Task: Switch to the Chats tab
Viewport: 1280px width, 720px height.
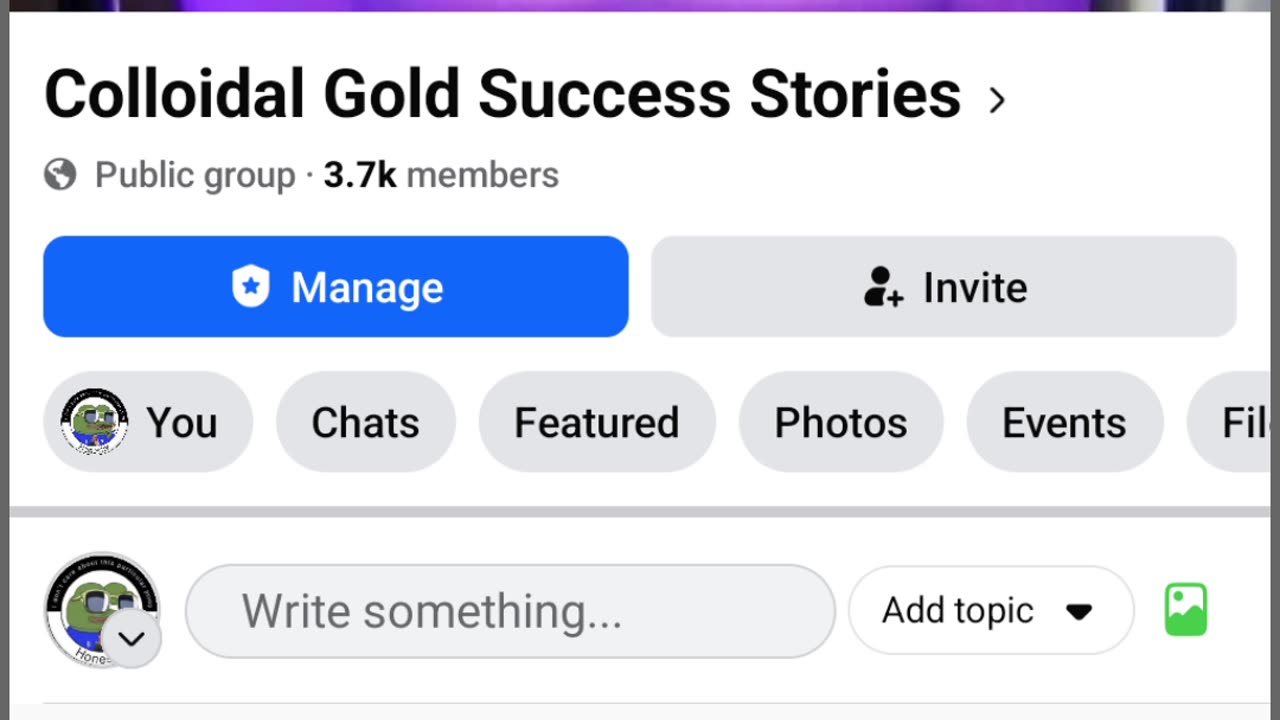Action: point(365,422)
